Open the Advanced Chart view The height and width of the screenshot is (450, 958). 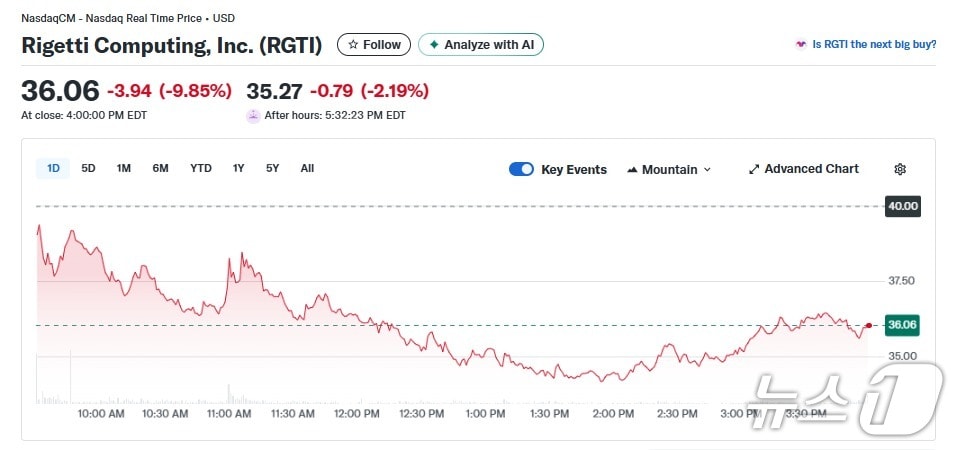[811, 169]
